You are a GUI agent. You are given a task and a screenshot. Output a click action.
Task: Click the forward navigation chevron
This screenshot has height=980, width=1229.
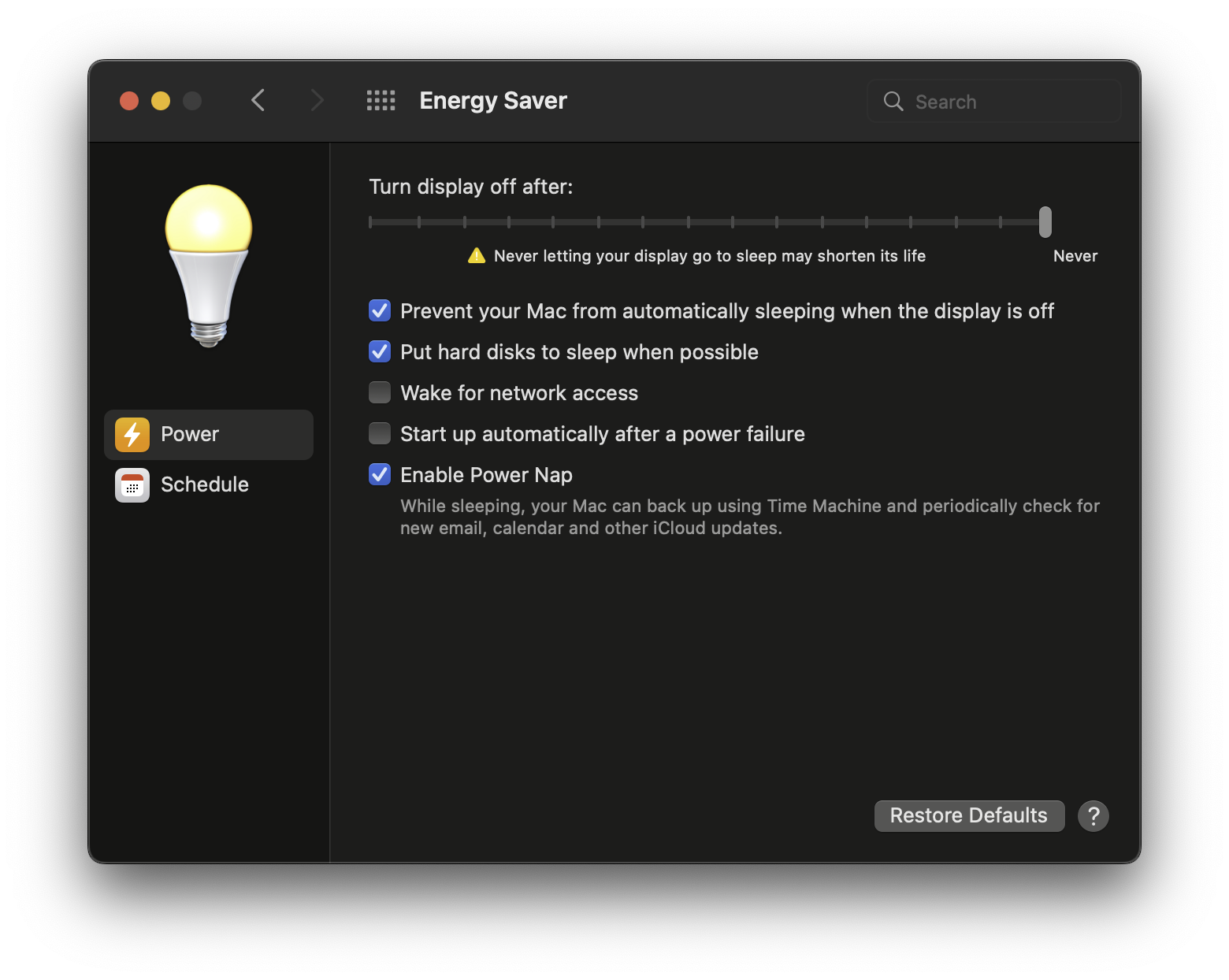(317, 101)
